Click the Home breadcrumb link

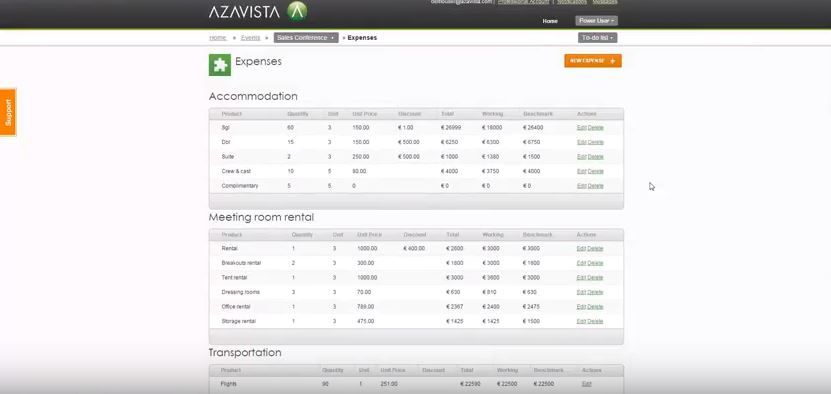pyautogui.click(x=218, y=38)
